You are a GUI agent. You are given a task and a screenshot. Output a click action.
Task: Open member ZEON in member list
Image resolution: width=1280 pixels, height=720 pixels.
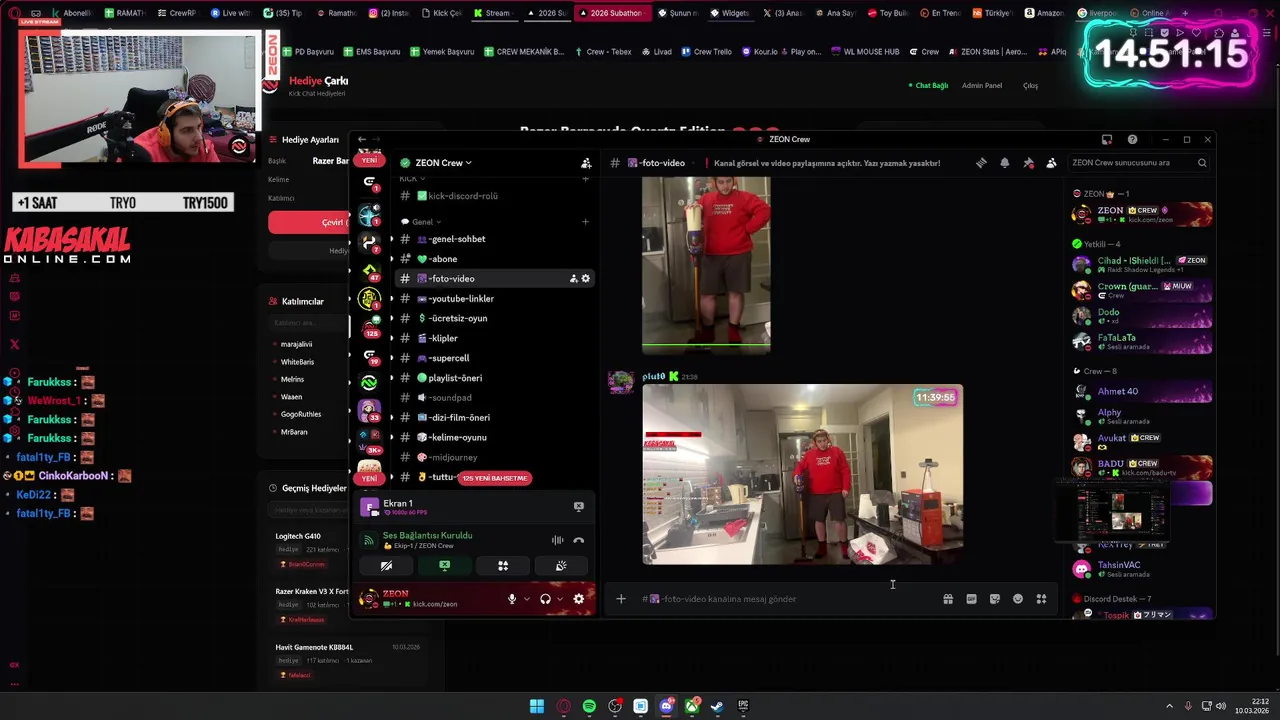(1141, 214)
